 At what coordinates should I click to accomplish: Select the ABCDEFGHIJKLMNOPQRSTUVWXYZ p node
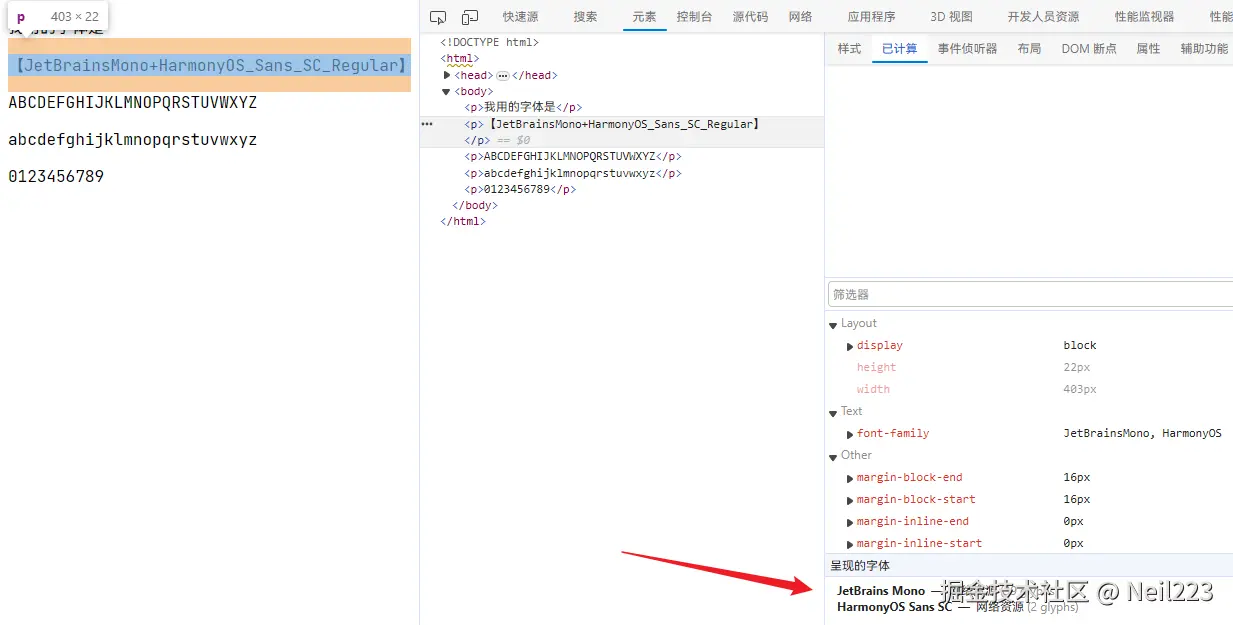573,156
